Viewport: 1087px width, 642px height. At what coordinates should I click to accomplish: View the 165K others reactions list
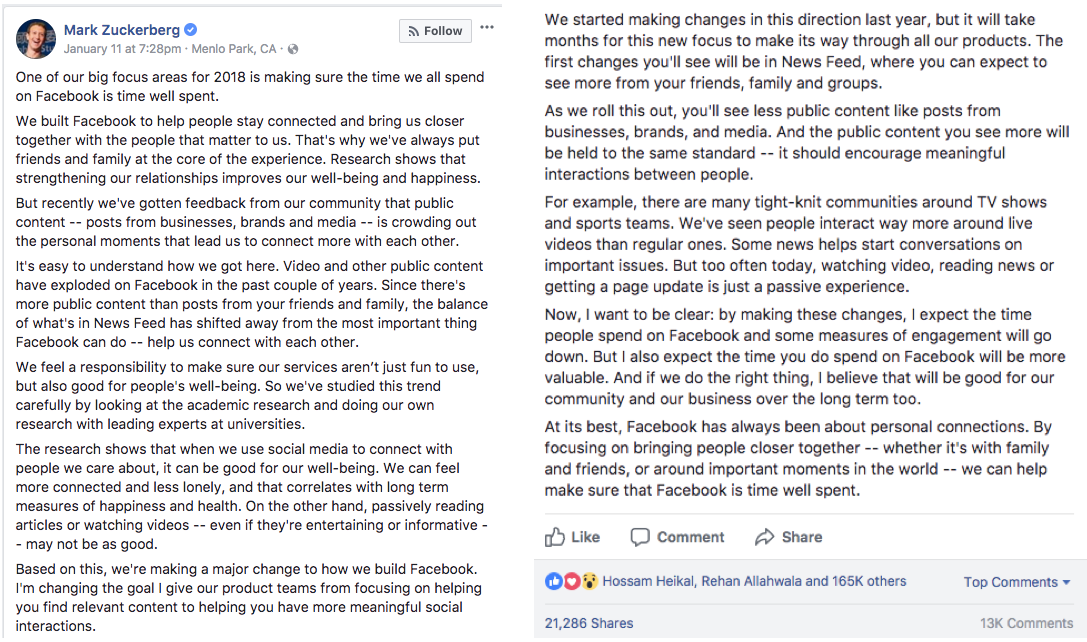870,581
